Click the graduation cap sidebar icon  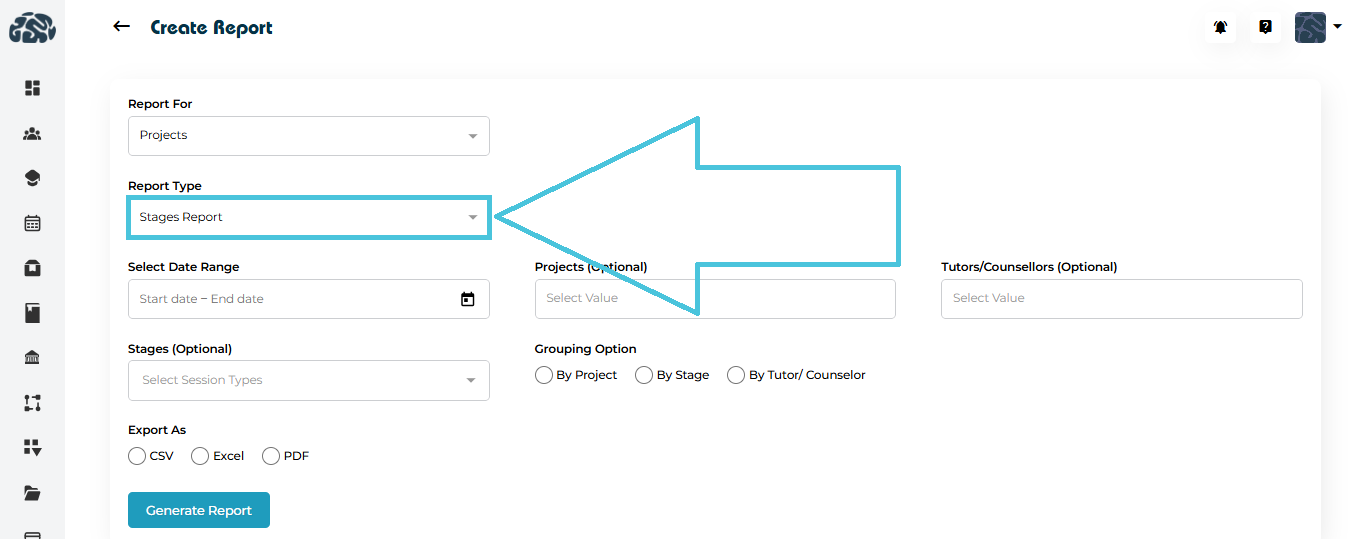[x=32, y=178]
